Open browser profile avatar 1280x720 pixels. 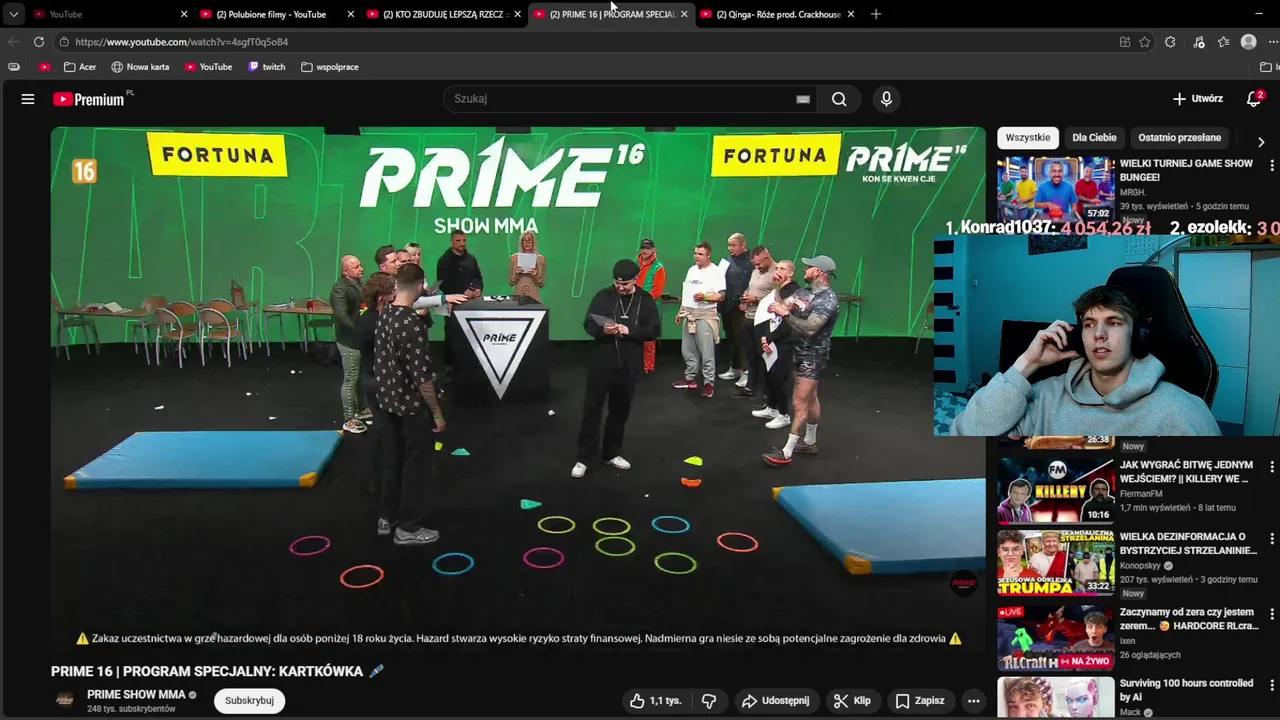point(1248,42)
